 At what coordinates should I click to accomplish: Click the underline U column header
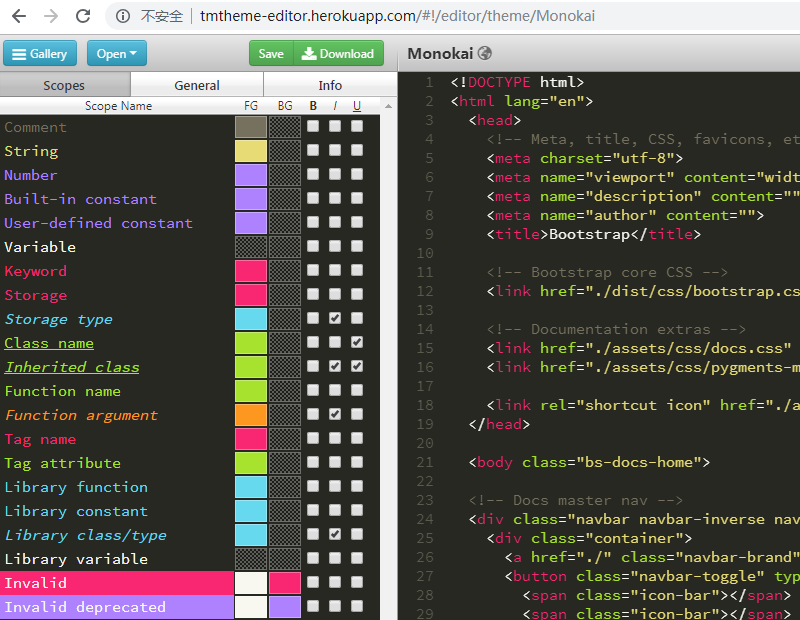[357, 106]
